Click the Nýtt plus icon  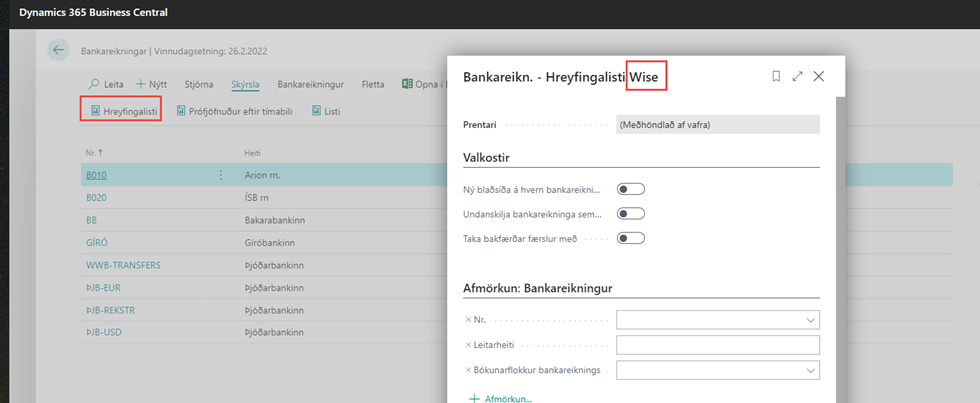pyautogui.click(x=141, y=85)
